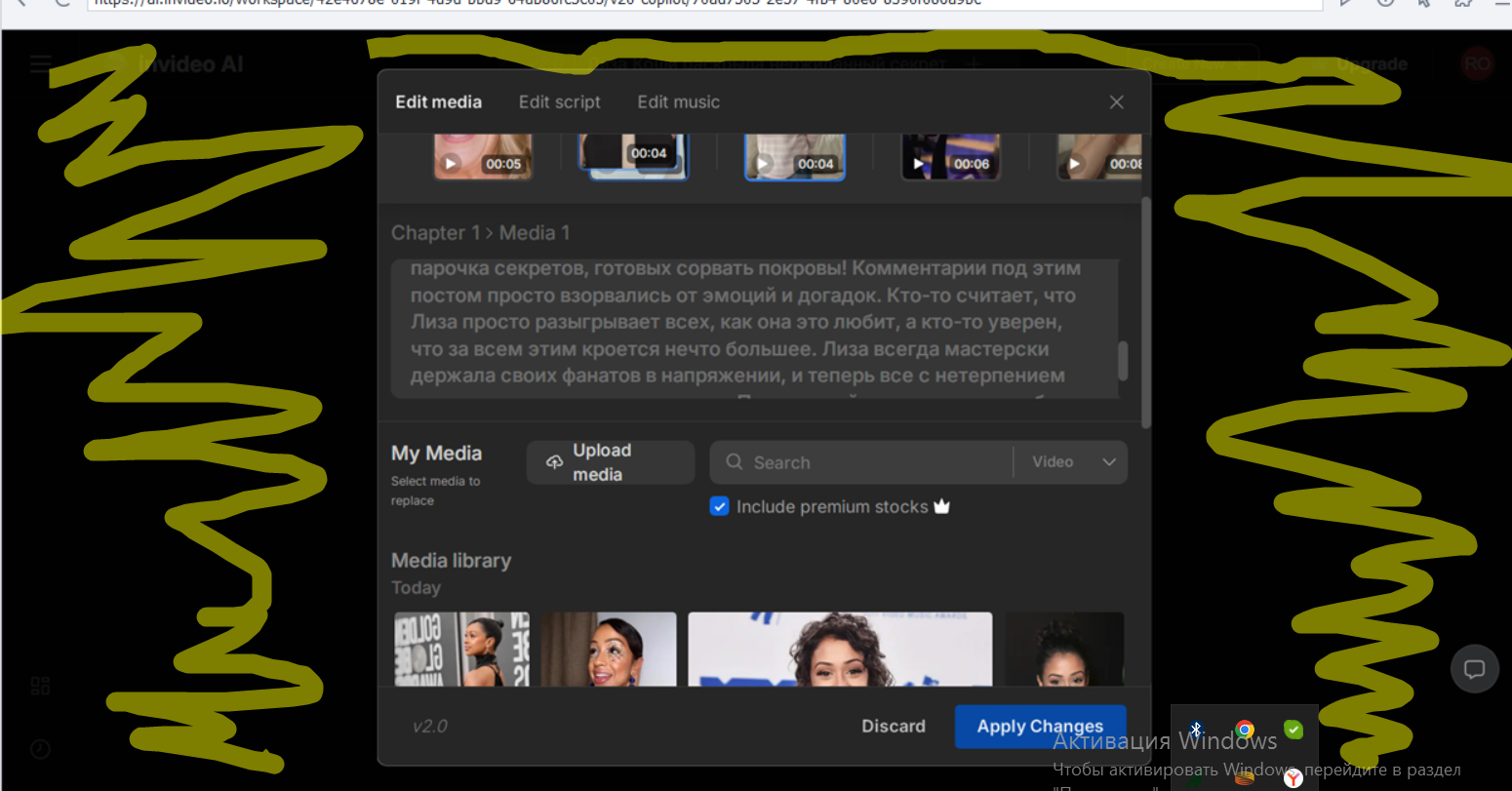This screenshot has width=1512, height=791.
Task: Click the Edit media dialog's vertical scrollbar
Action: 1146,312
